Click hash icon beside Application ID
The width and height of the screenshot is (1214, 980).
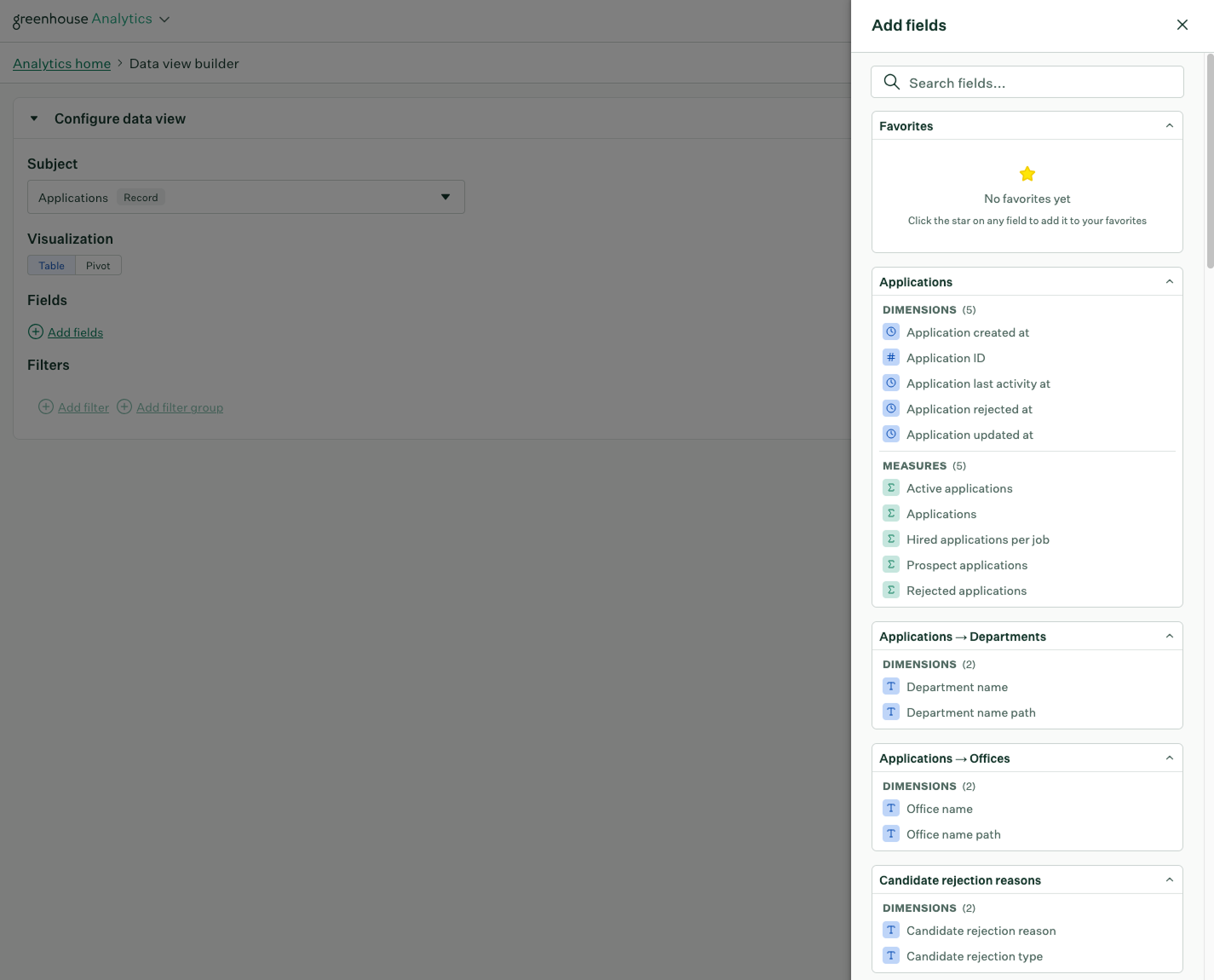(891, 357)
